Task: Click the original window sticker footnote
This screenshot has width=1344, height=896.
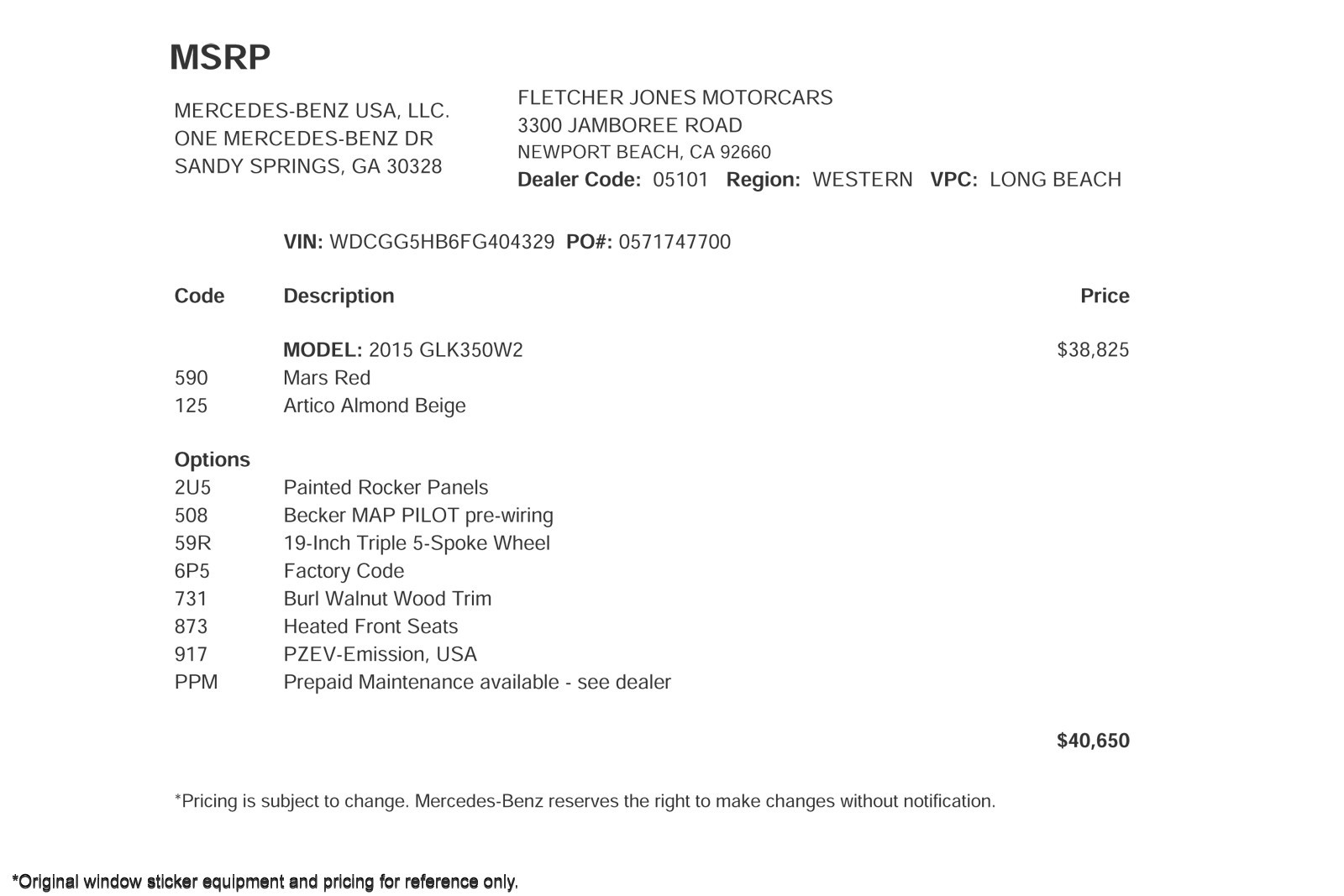Action: pyautogui.click(x=265, y=882)
